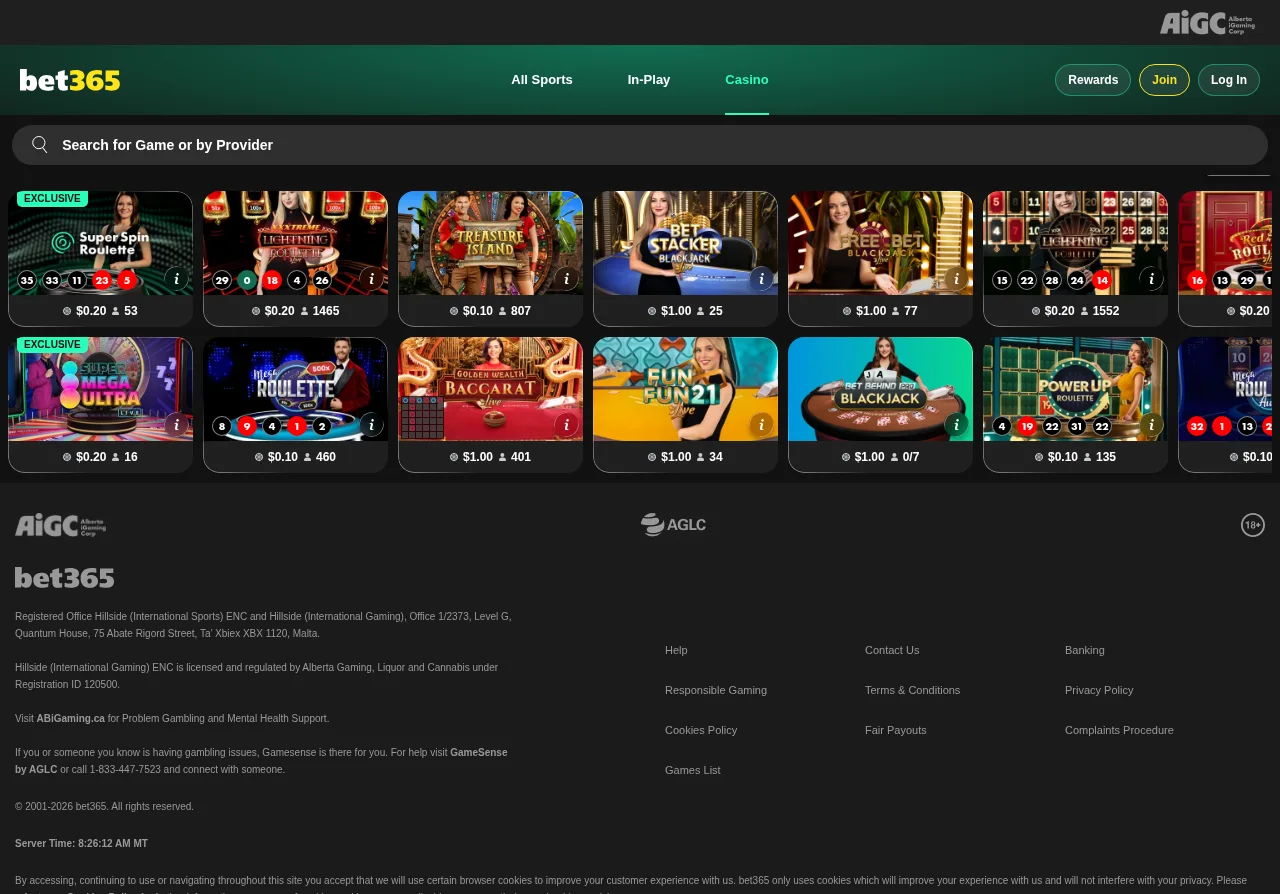Open the Help footer link
Image resolution: width=1280 pixels, height=894 pixels.
pyautogui.click(x=676, y=650)
